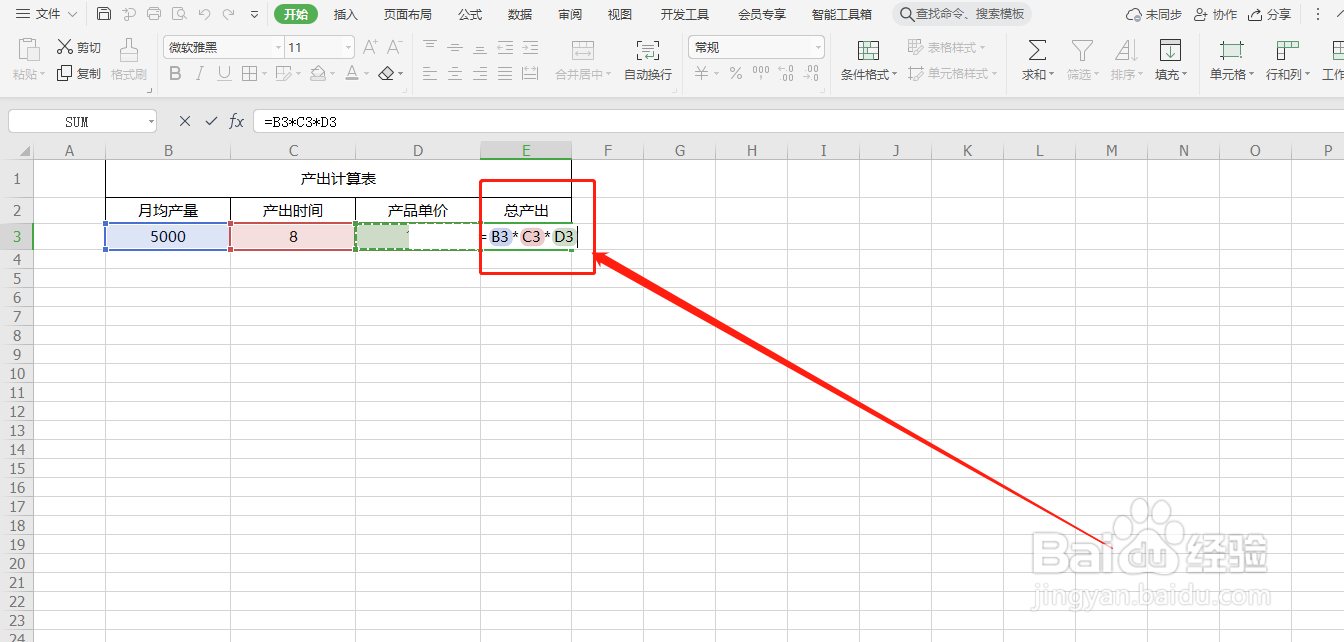Open the font name dropdown (微软雅黑)
1344x642 pixels.
click(278, 47)
